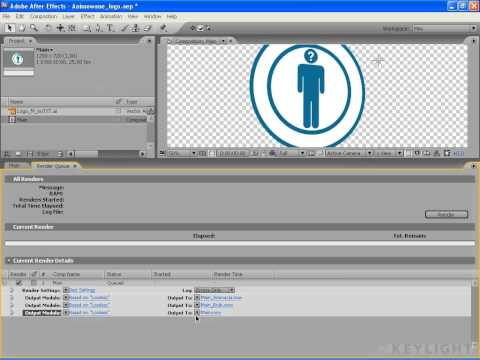Select the Rotation tool
The image size is (480, 360).
pyautogui.click(x=48, y=28)
